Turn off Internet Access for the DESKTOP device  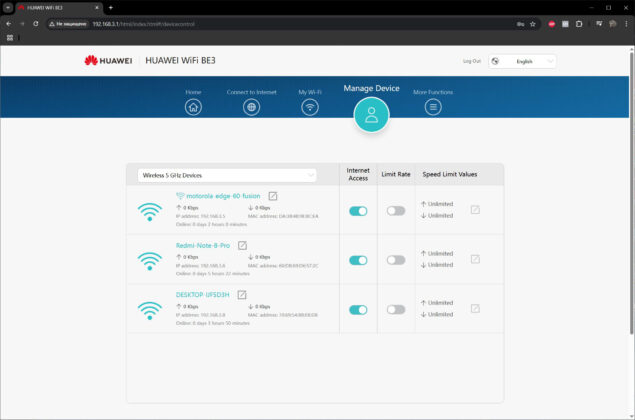(358, 310)
